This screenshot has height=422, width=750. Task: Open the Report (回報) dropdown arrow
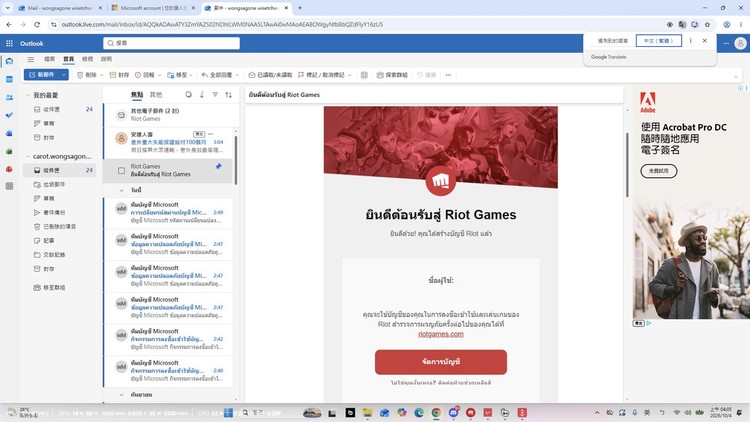[159, 75]
